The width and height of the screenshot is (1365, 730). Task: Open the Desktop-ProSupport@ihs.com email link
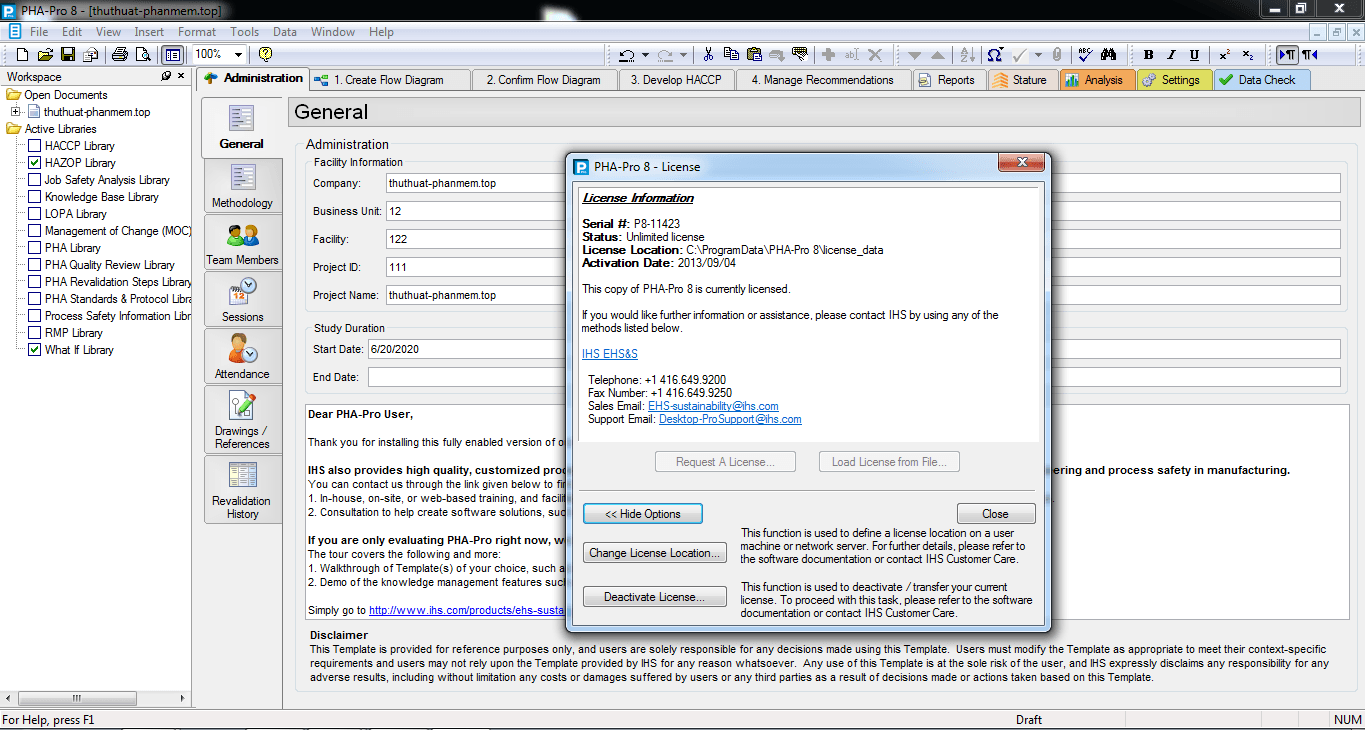[730, 420]
